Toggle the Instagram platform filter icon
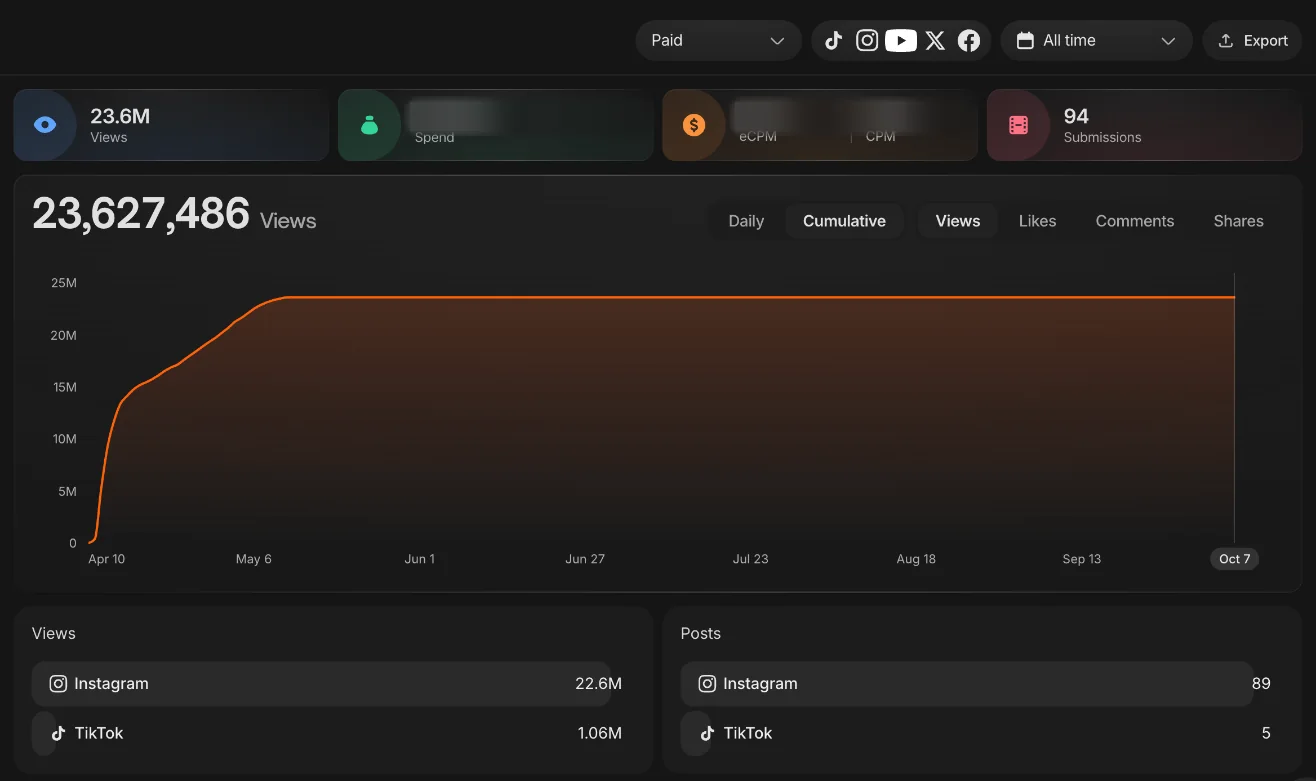Image resolution: width=1316 pixels, height=781 pixels. 867,41
